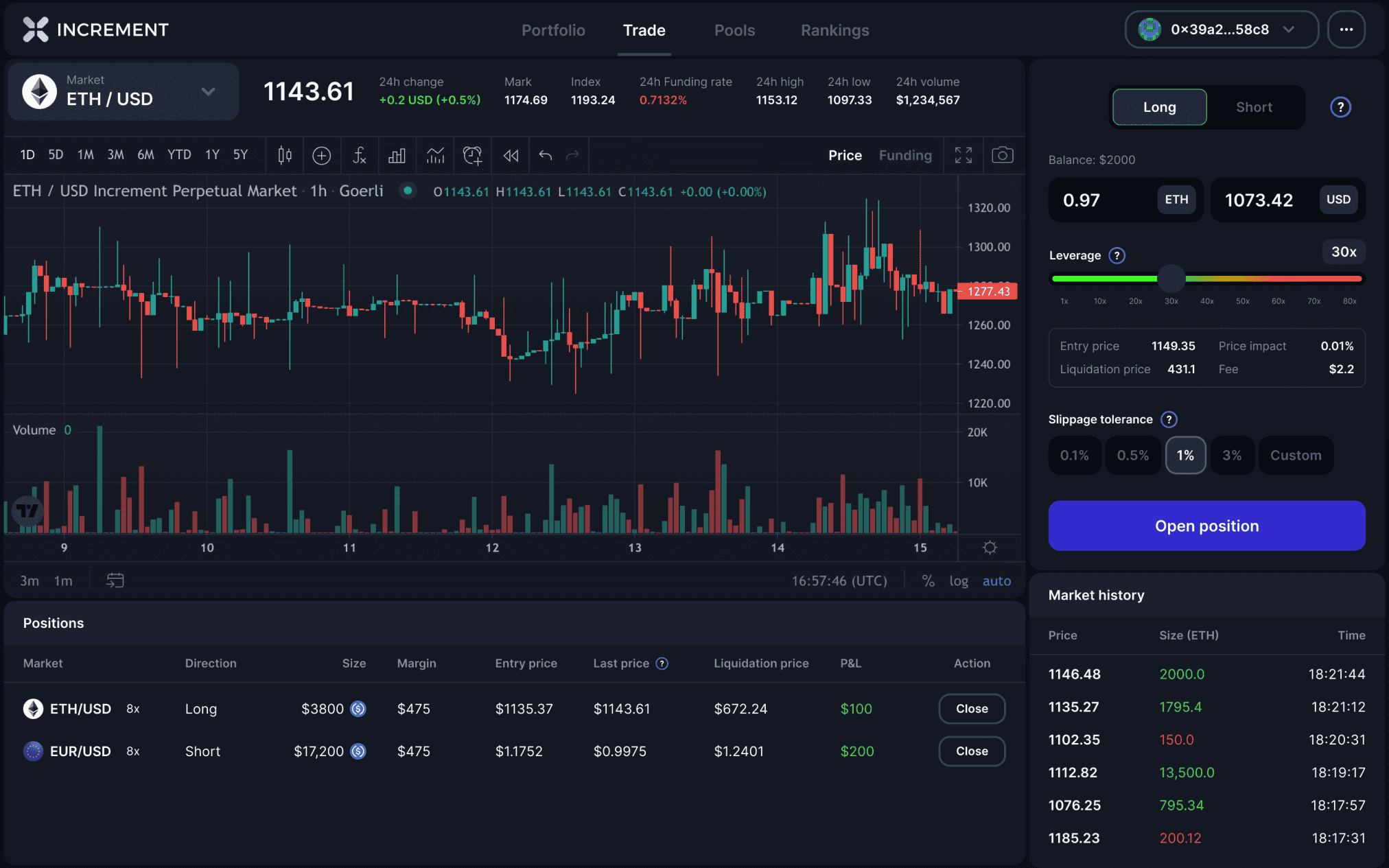Switch chart to Price view
Screen dimensions: 1389x868
point(845,155)
